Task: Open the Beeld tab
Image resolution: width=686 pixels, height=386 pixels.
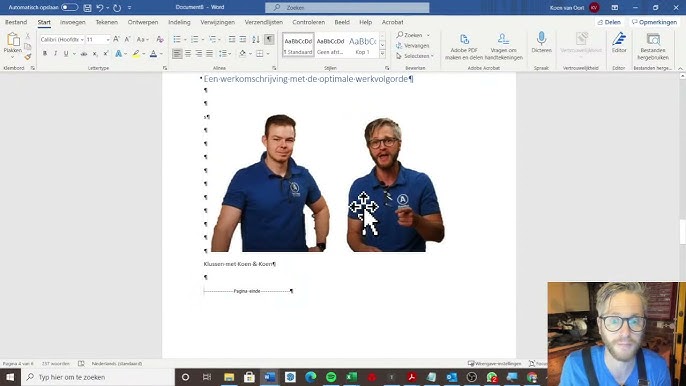Action: click(x=342, y=22)
